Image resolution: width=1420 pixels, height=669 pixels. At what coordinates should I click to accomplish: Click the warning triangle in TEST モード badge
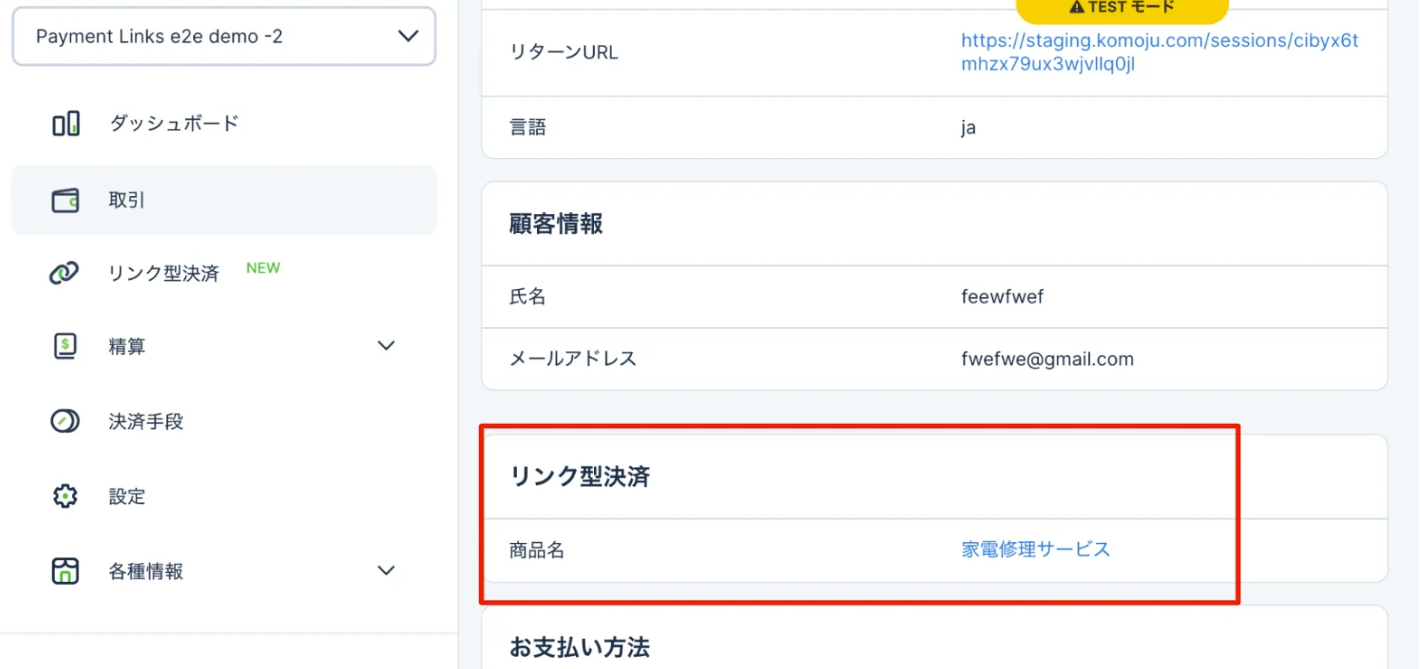coord(1076,7)
